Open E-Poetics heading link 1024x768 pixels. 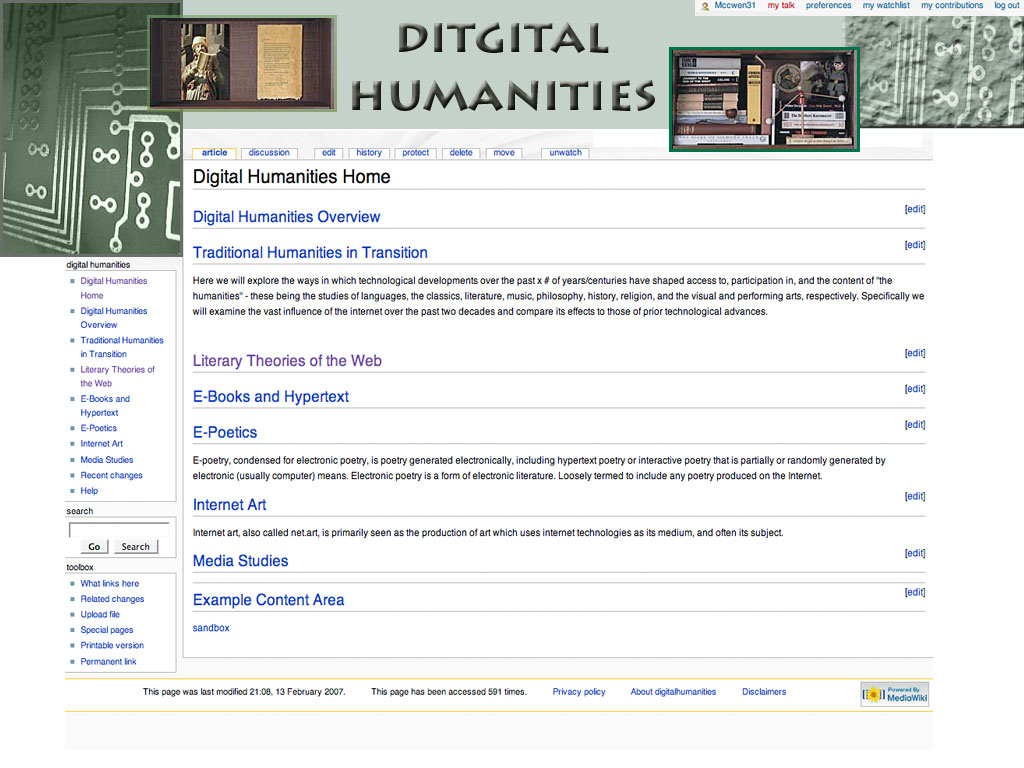click(225, 432)
